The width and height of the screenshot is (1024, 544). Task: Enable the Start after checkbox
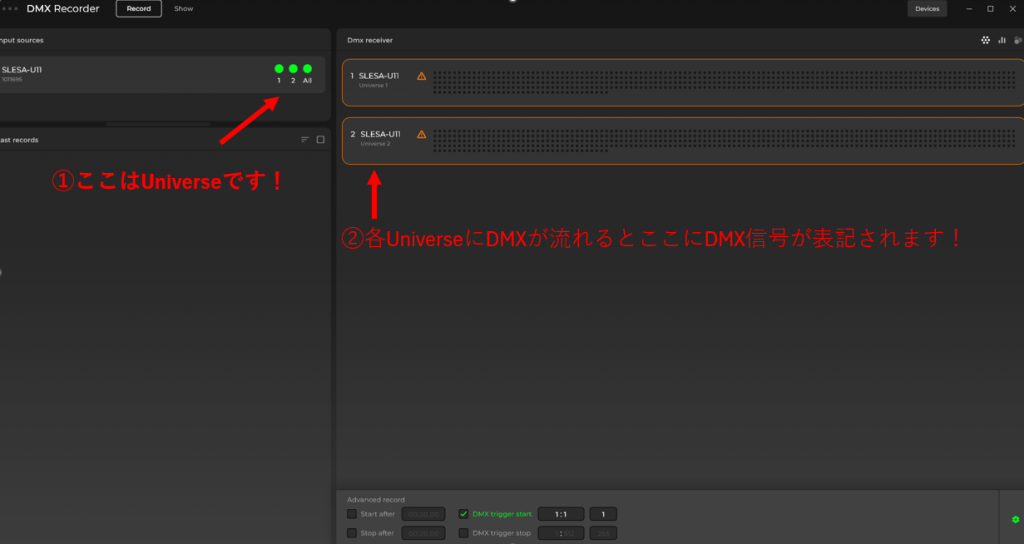pos(351,514)
